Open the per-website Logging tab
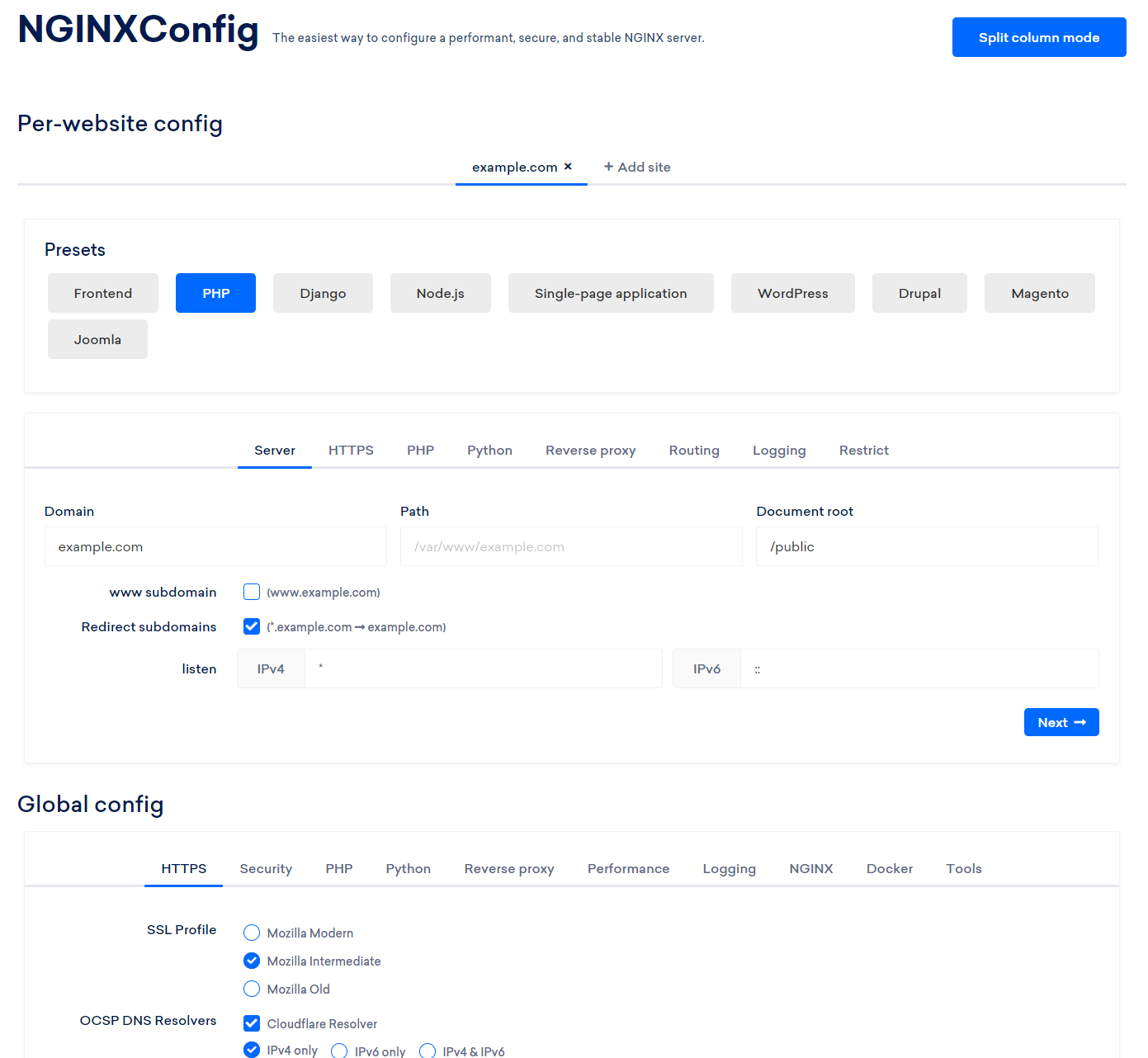This screenshot has width=1148, height=1058. [779, 451]
